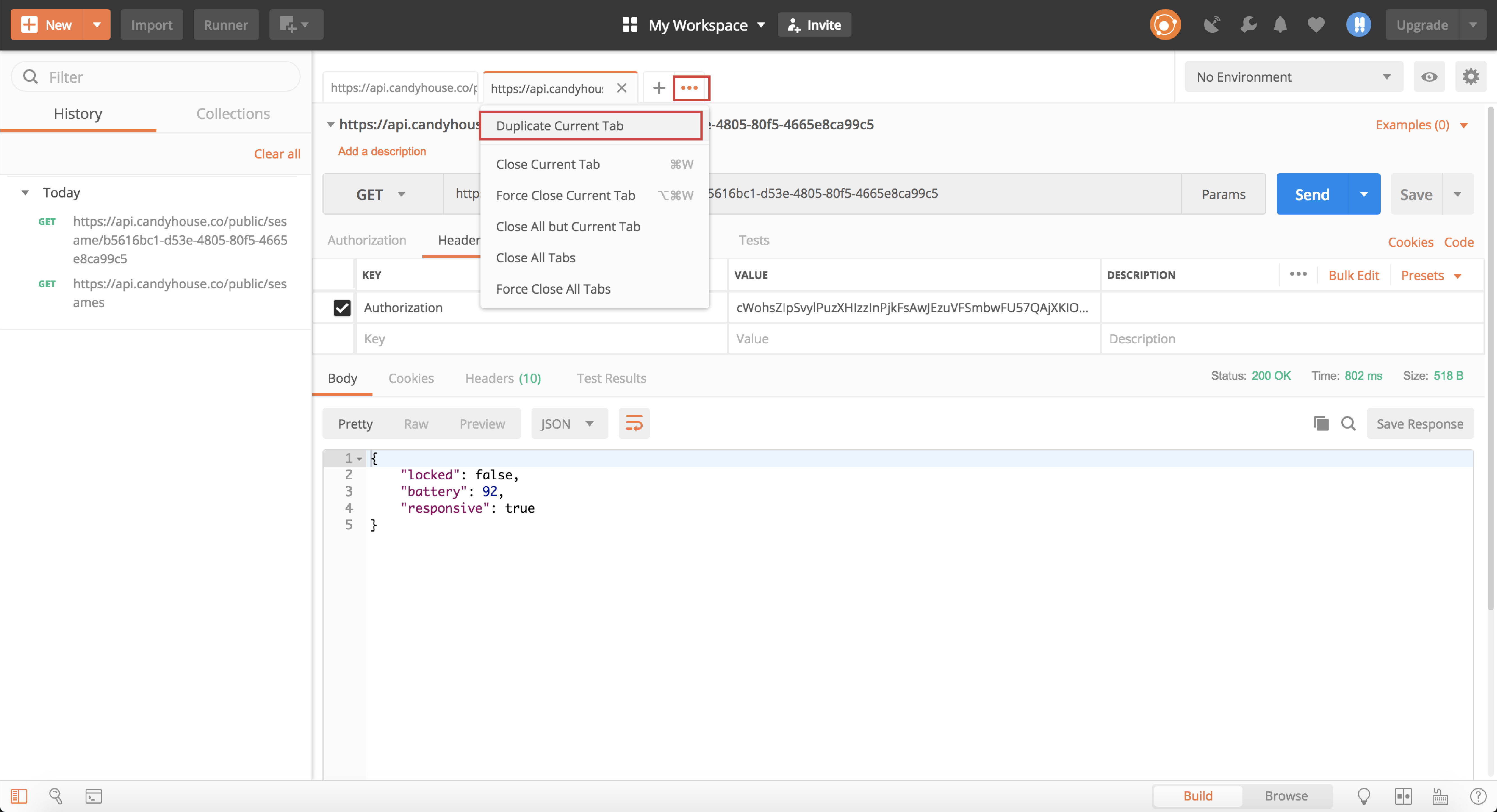1497x812 pixels.
Task: Open the New button dropdown arrow
Action: [x=97, y=25]
